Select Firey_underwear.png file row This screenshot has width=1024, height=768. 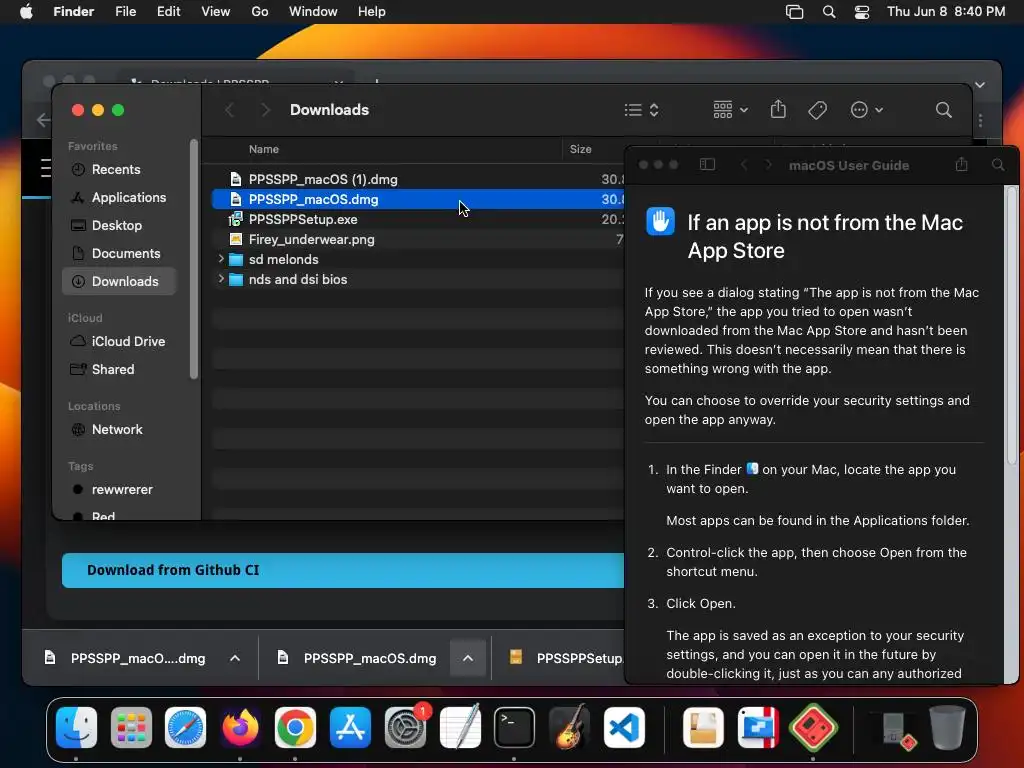point(418,239)
